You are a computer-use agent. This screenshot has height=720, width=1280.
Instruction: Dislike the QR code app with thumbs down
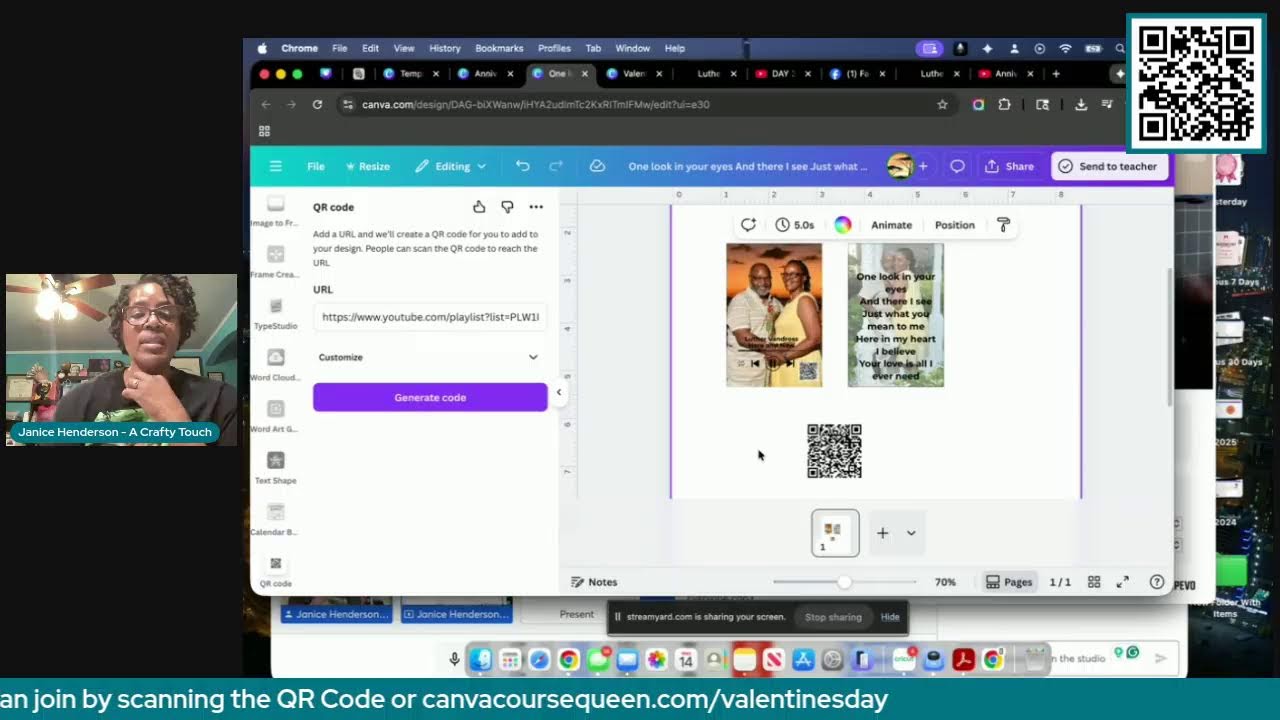[x=507, y=207]
